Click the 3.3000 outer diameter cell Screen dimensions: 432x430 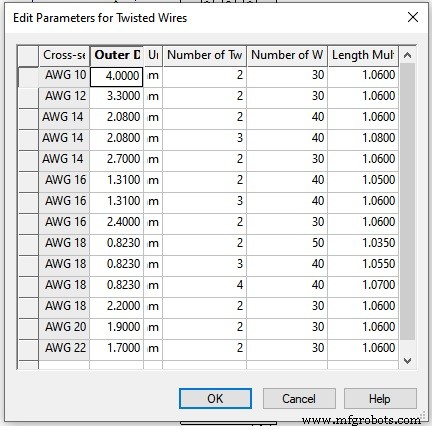click(x=116, y=97)
